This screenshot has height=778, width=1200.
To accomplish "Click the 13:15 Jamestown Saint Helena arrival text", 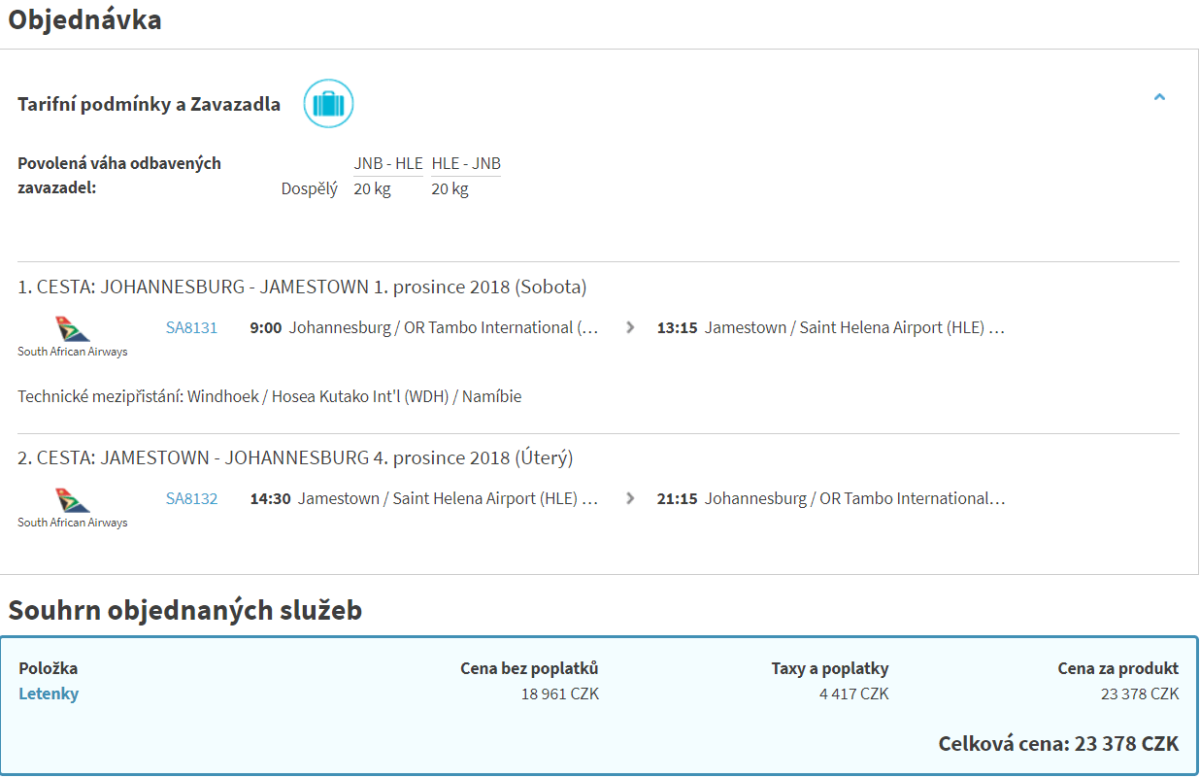I will coord(830,327).
